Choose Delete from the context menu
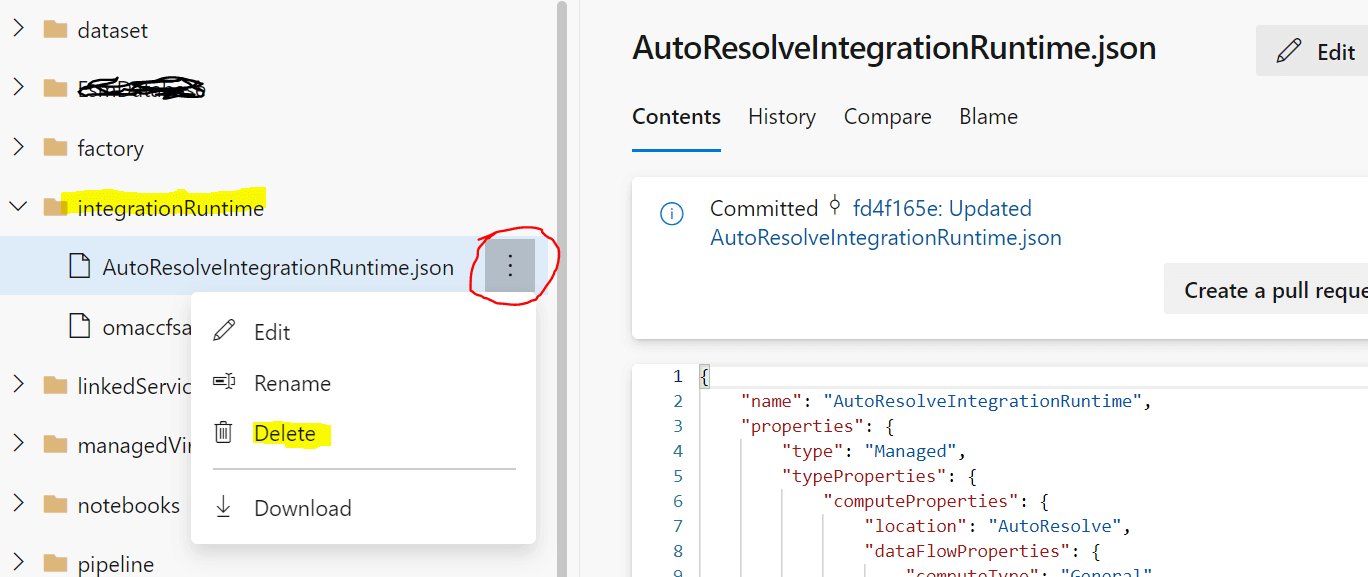 coord(285,433)
